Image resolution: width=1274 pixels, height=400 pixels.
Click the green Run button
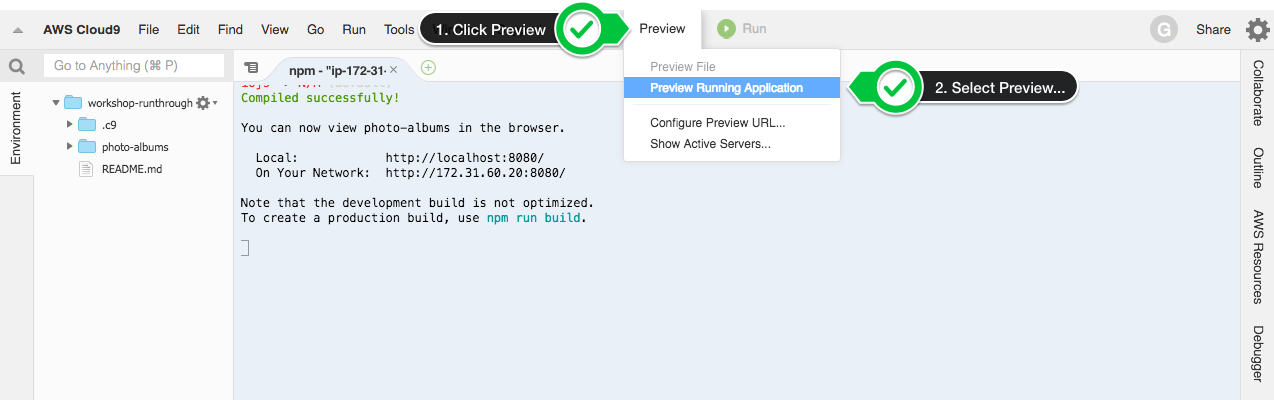tap(742, 29)
